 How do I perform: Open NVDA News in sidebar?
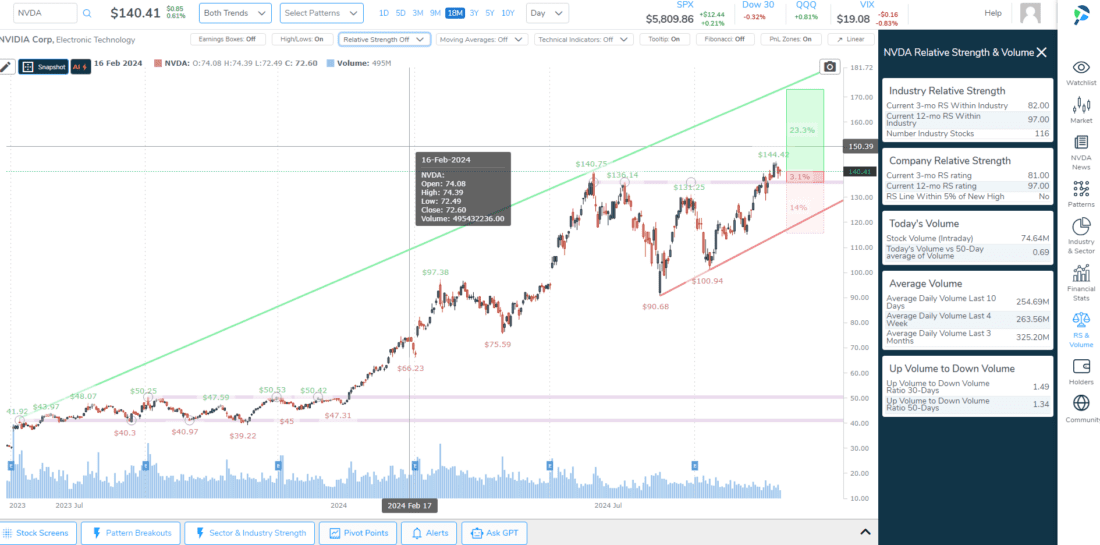click(1081, 152)
